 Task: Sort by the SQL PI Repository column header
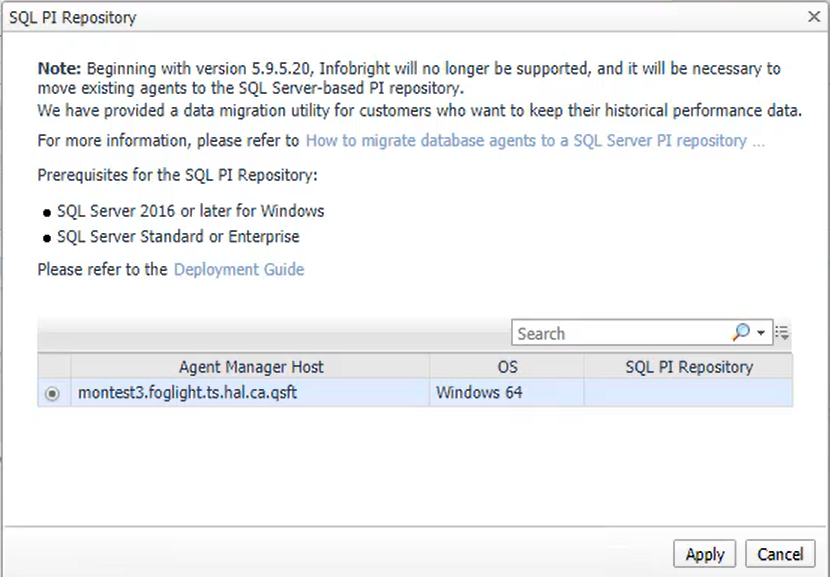click(x=689, y=366)
